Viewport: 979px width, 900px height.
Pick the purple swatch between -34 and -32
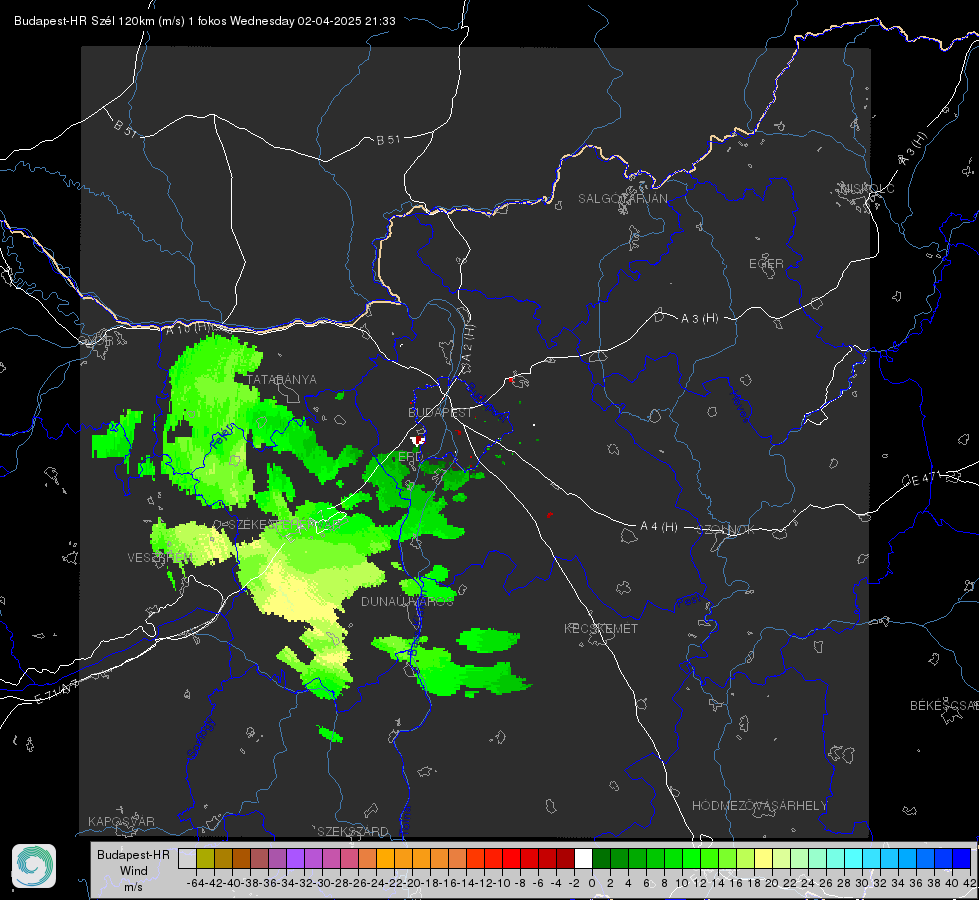pos(295,858)
